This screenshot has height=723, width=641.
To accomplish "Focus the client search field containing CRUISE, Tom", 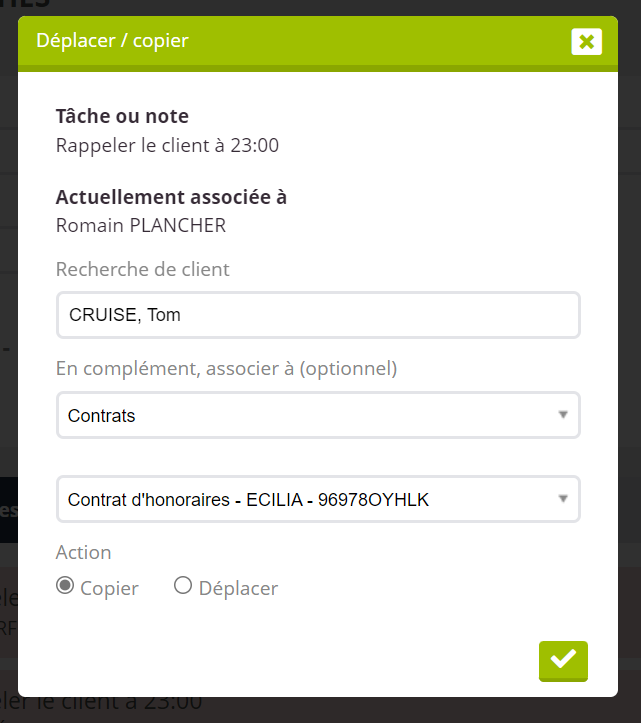I will tap(318, 315).
